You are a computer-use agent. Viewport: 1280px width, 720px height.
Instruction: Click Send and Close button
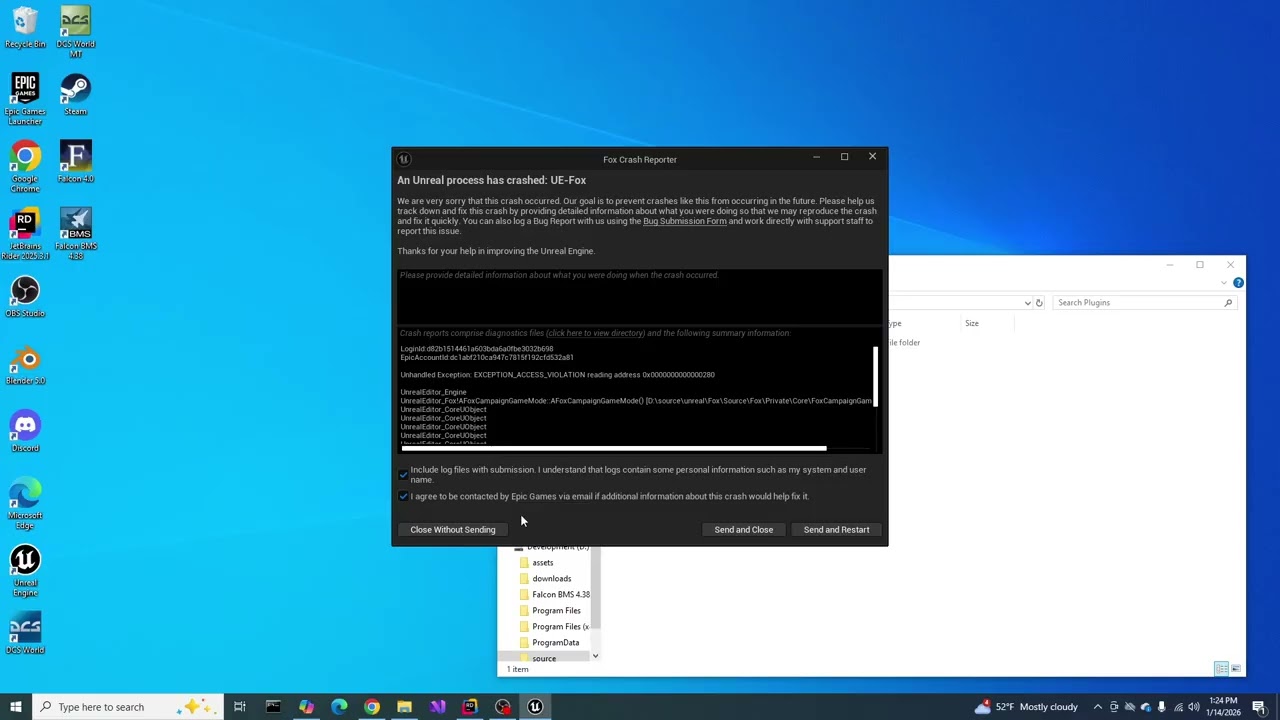tap(743, 530)
